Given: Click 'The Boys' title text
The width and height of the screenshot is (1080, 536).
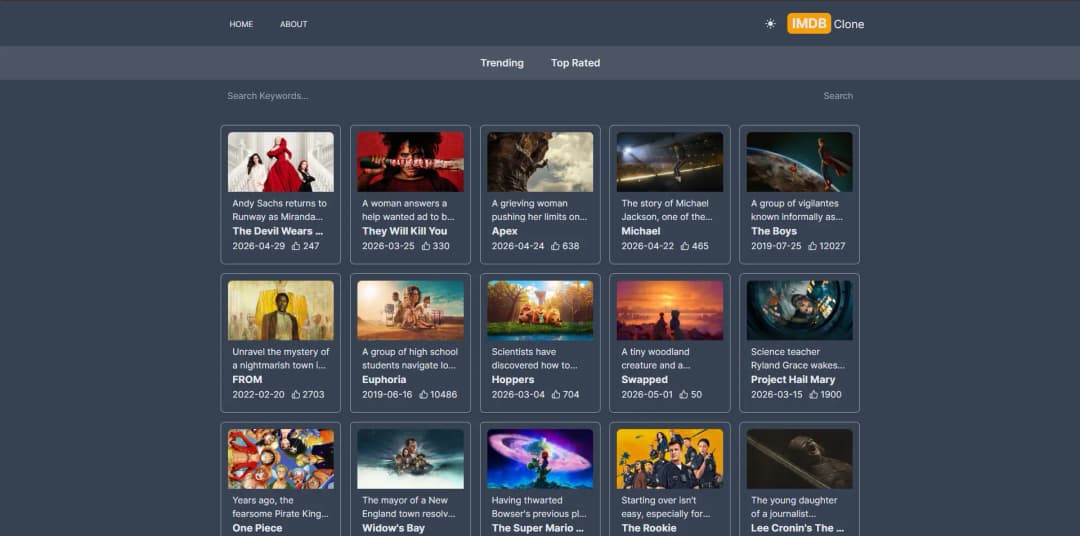Looking at the screenshot, I should click(x=773, y=231).
